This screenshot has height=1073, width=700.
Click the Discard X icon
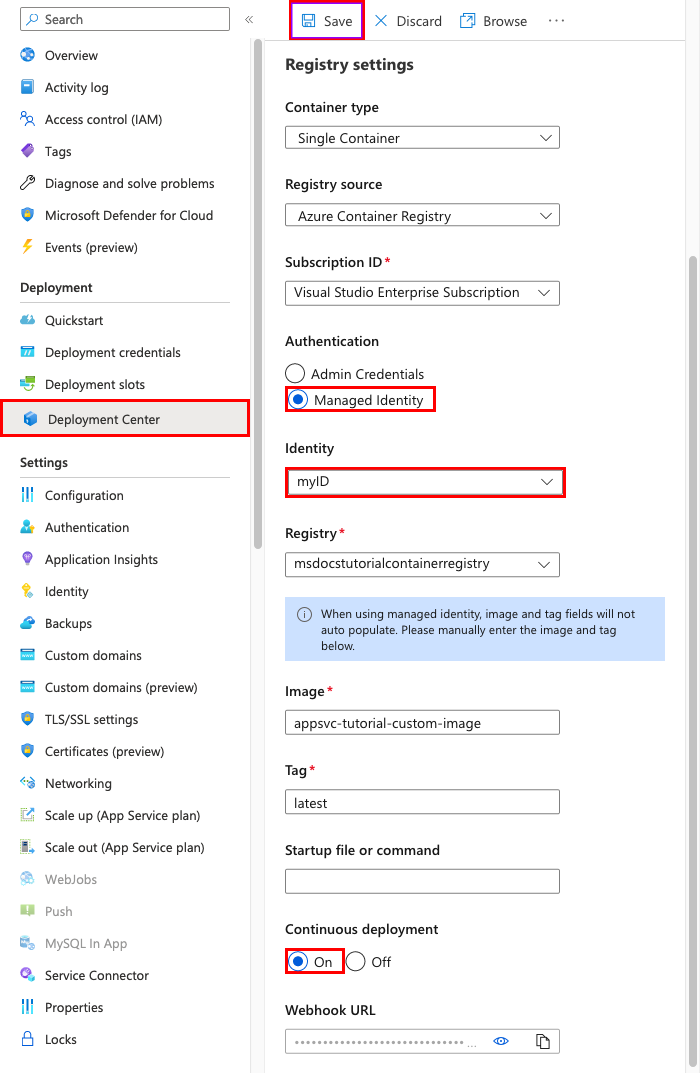tap(381, 21)
